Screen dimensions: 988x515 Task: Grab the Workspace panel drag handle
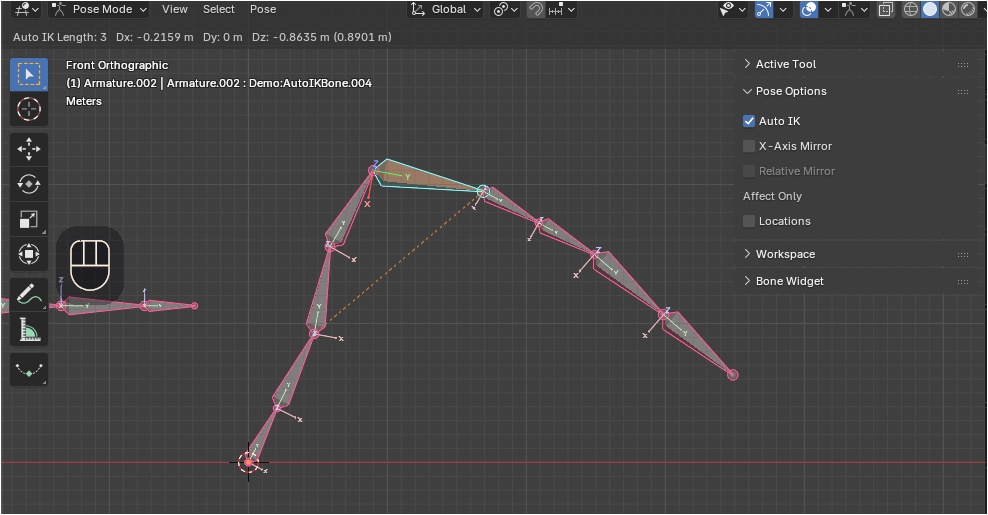963,255
